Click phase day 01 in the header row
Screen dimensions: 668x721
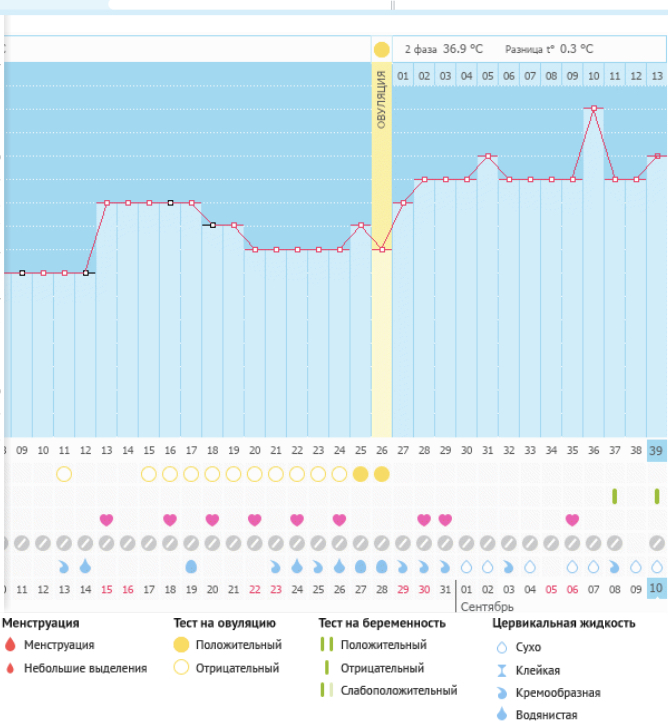point(402,76)
